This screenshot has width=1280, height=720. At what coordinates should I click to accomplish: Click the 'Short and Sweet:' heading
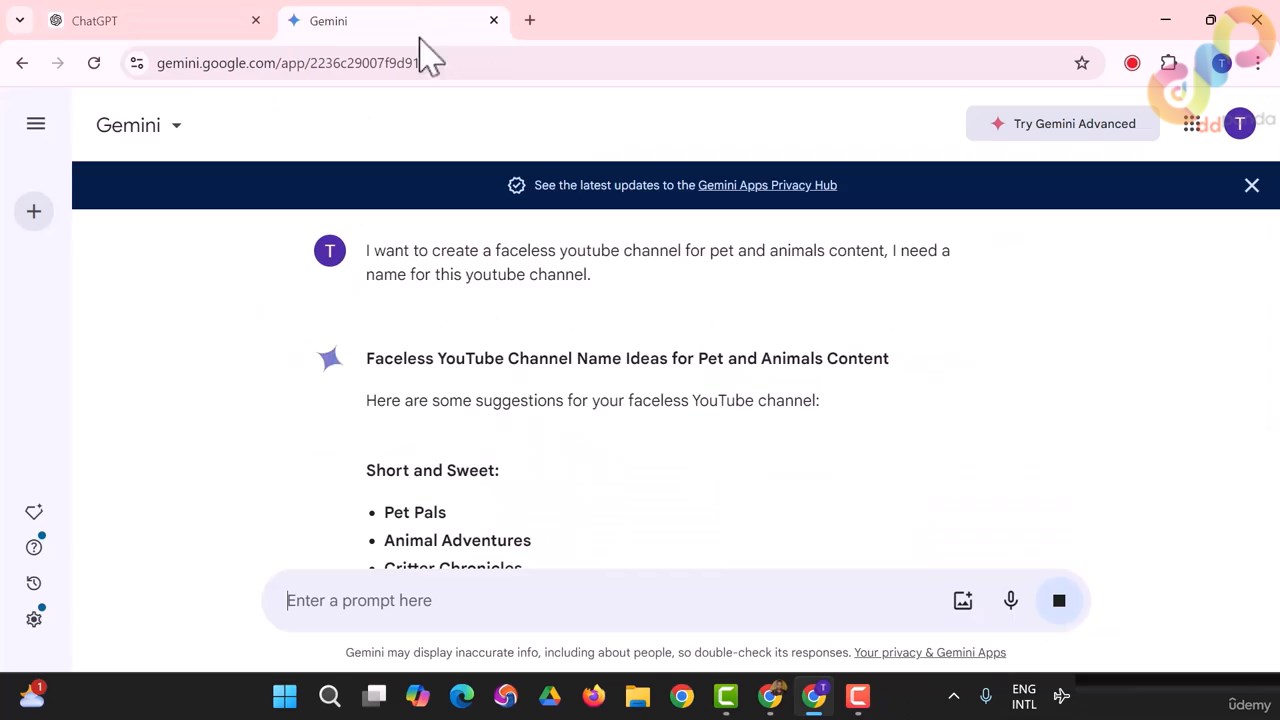(432, 470)
